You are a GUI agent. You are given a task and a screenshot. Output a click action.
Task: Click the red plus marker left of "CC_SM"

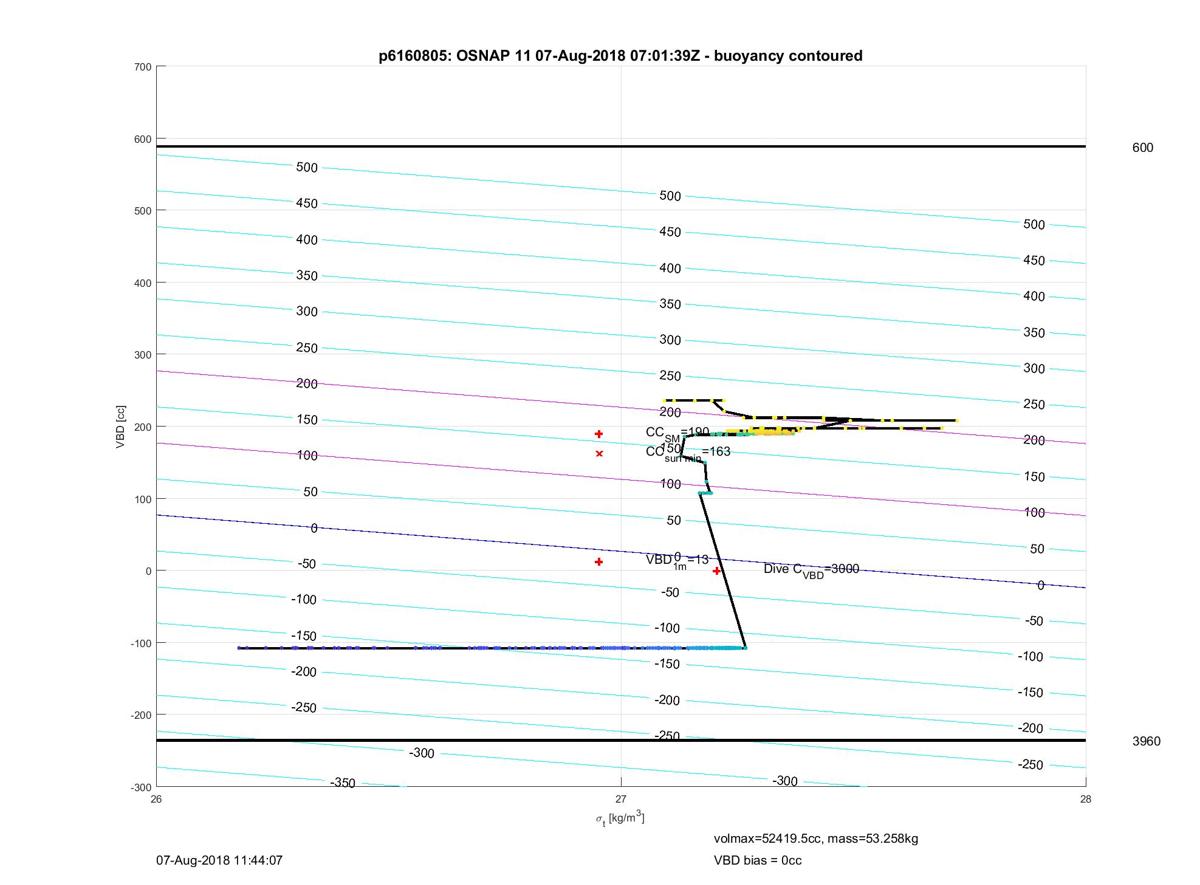click(599, 434)
